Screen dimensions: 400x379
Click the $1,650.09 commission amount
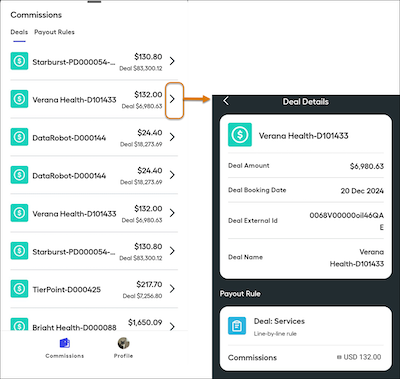click(x=145, y=322)
